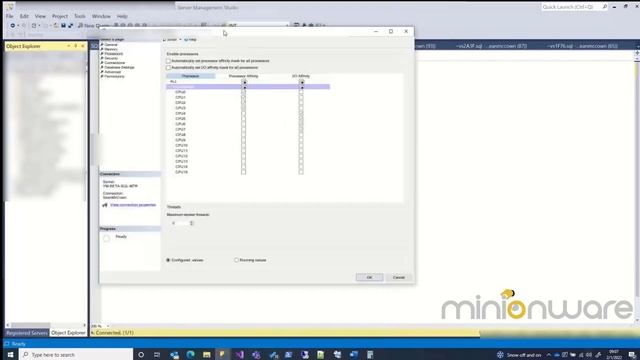
Task: Click the Save icon in the SSMS toolbar
Action: 63,25
